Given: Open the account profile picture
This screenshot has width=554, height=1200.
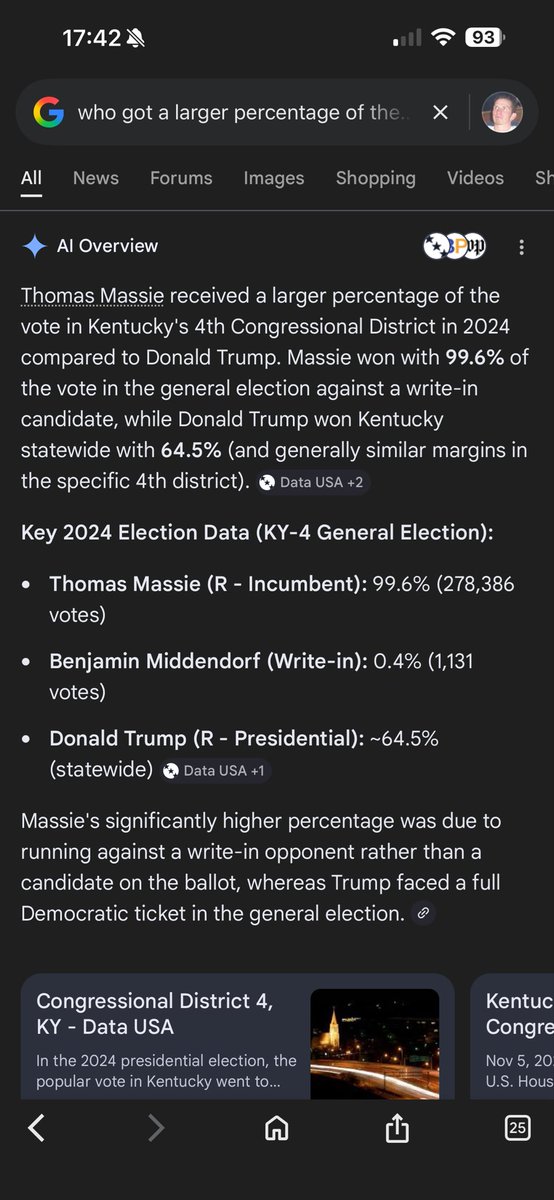Looking at the screenshot, I should click(502, 113).
